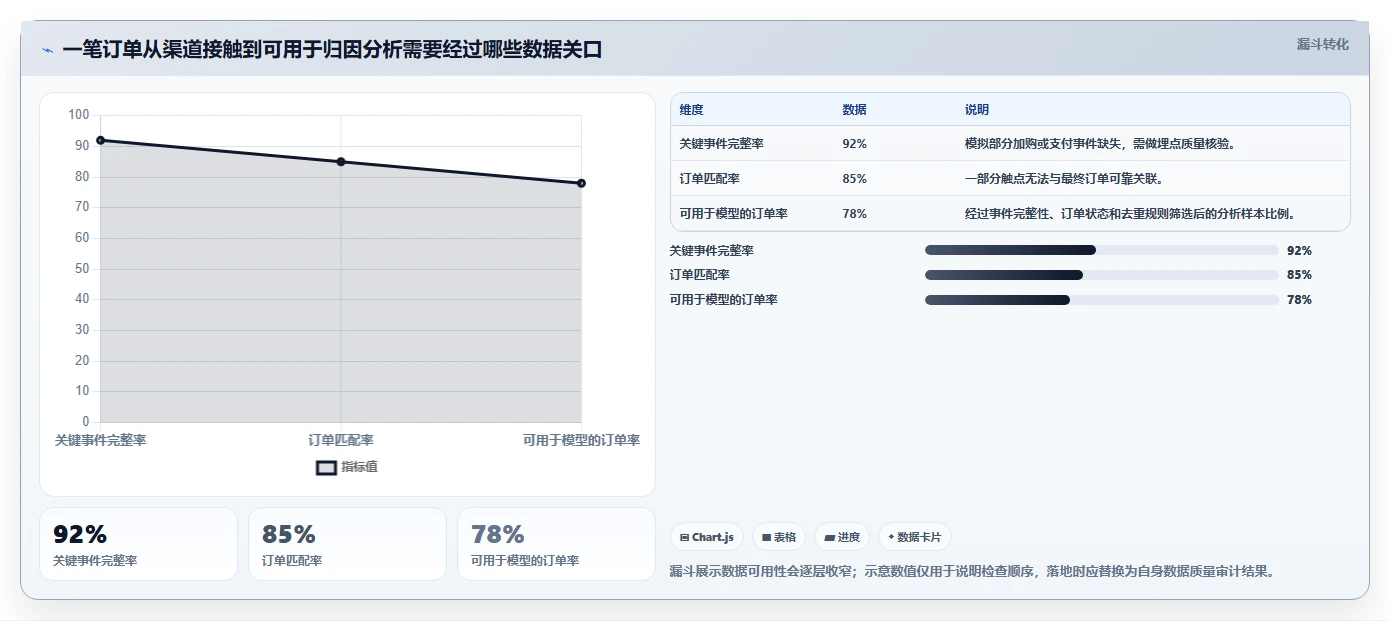
Task: Click the 100 y-axis tick label
Action: tap(78, 115)
